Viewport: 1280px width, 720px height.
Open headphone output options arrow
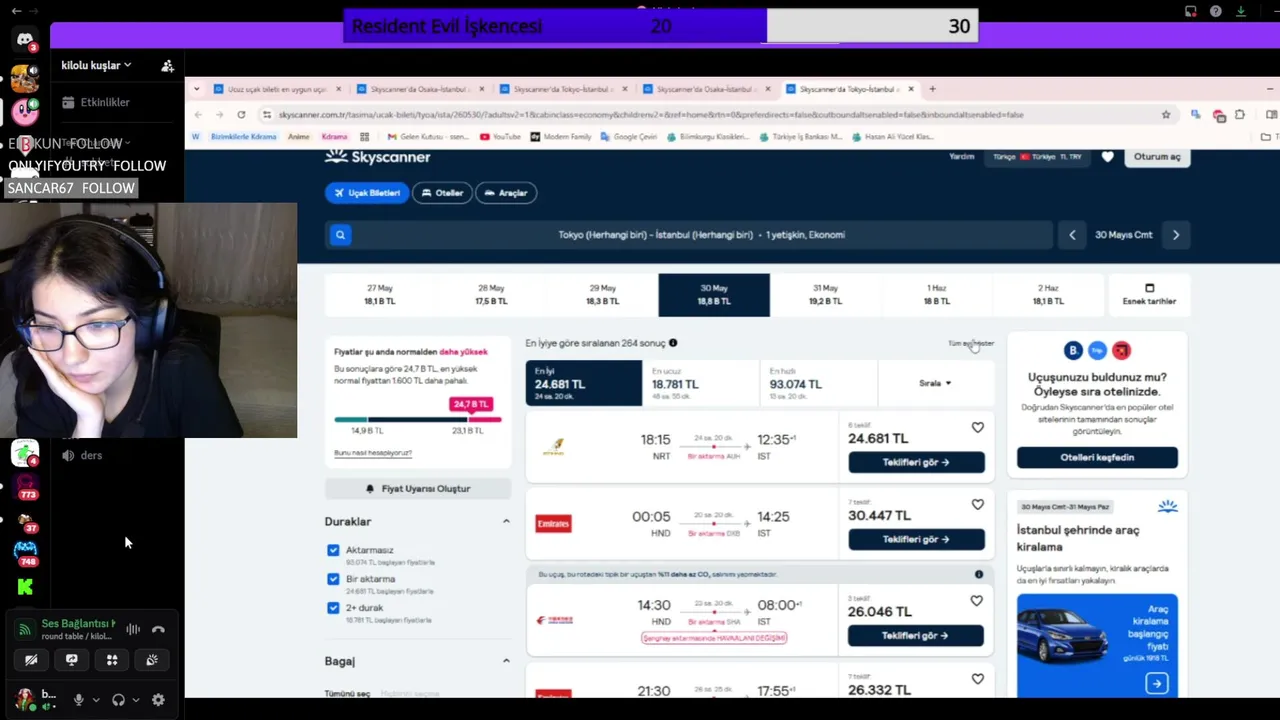[x=136, y=700]
